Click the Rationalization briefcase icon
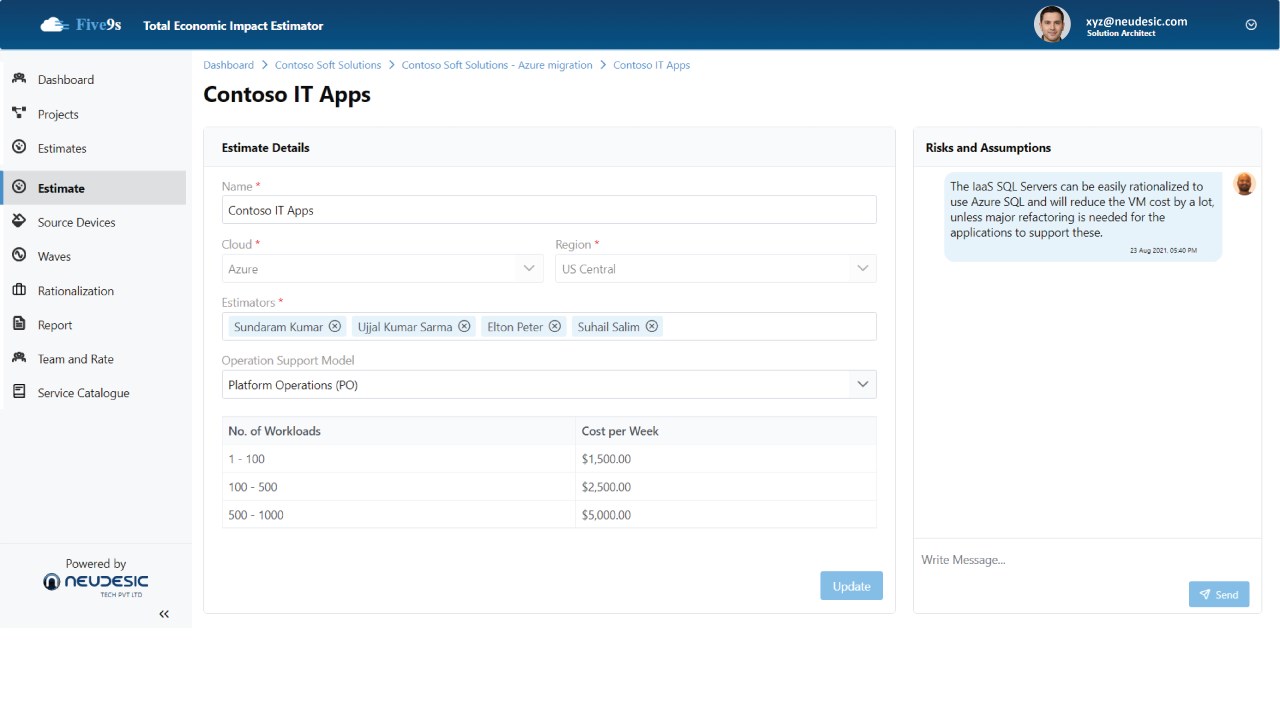This screenshot has width=1280, height=720. click(x=19, y=290)
